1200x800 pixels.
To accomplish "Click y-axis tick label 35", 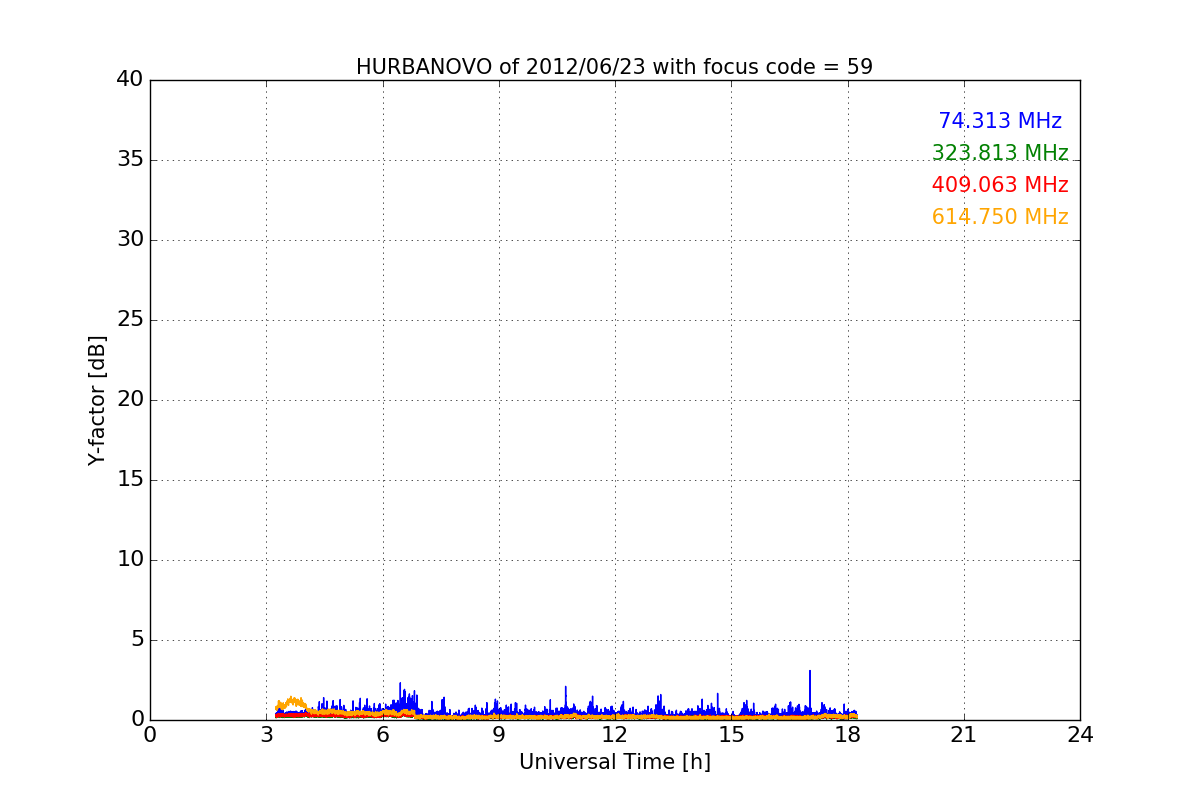I will pyautogui.click(x=130, y=160).
